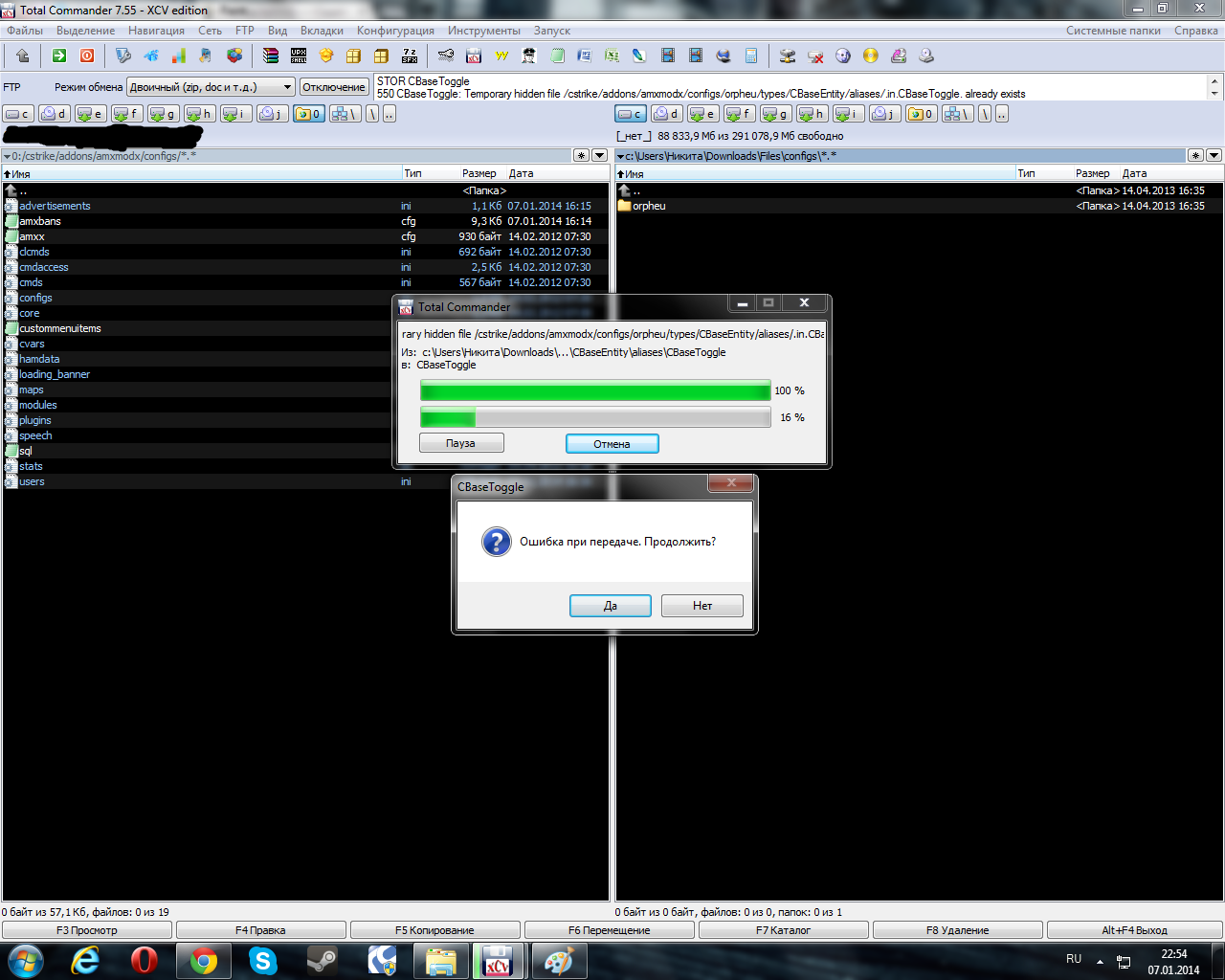Viewport: 1225px width, 980px height.
Task: Launch the 7z SFX toolbar tool
Action: [410, 56]
